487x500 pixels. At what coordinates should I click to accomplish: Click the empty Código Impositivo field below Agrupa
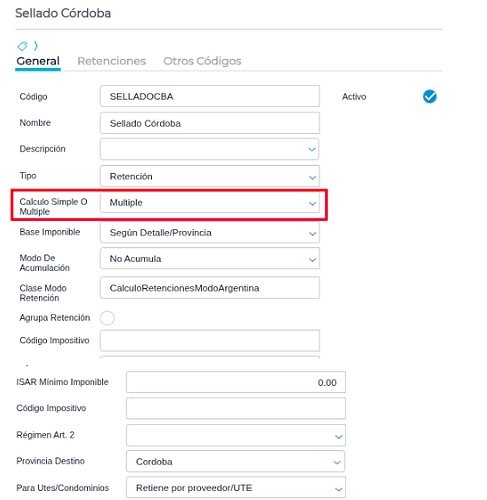(x=210, y=340)
